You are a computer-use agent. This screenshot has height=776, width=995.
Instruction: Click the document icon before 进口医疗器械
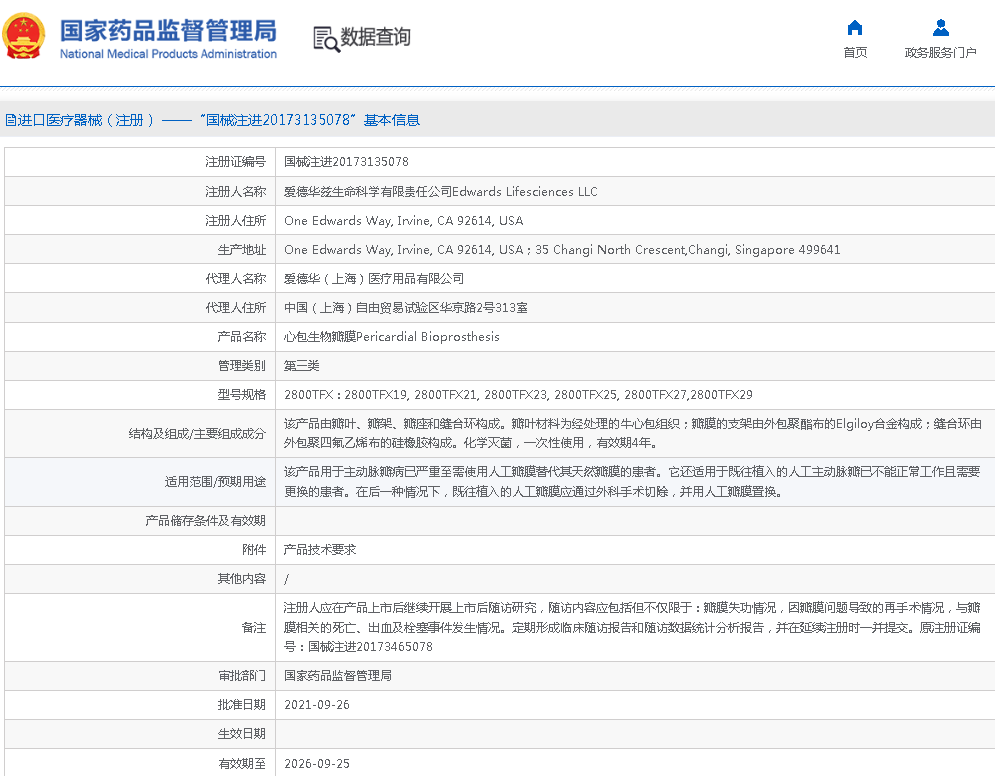click(10, 120)
